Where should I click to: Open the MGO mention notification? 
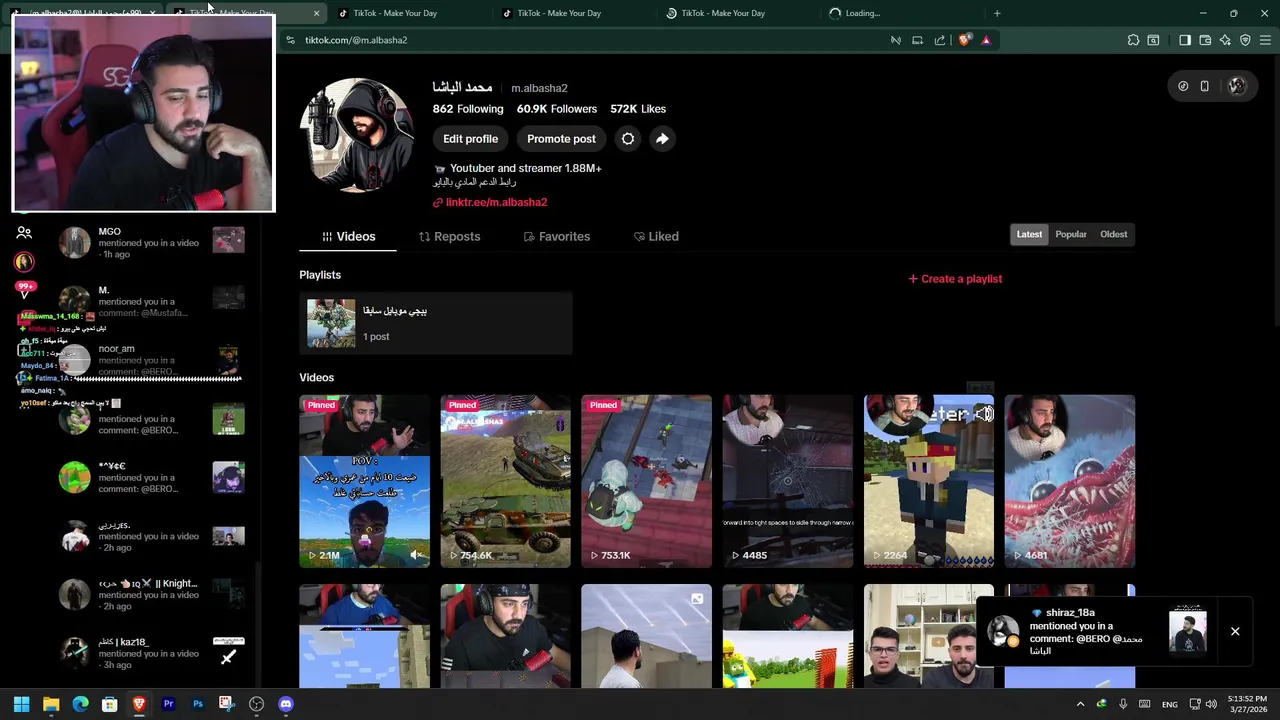coord(151,242)
